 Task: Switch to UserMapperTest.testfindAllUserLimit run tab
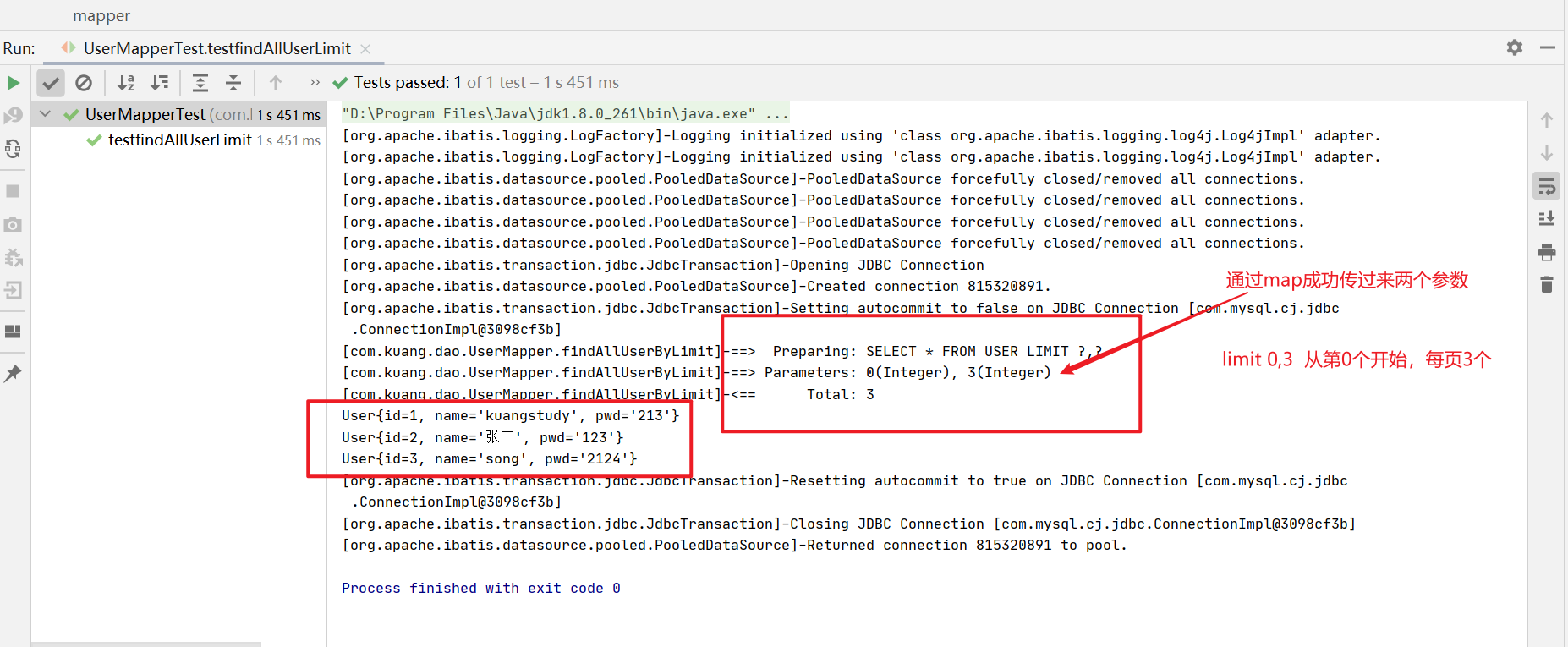pyautogui.click(x=217, y=48)
